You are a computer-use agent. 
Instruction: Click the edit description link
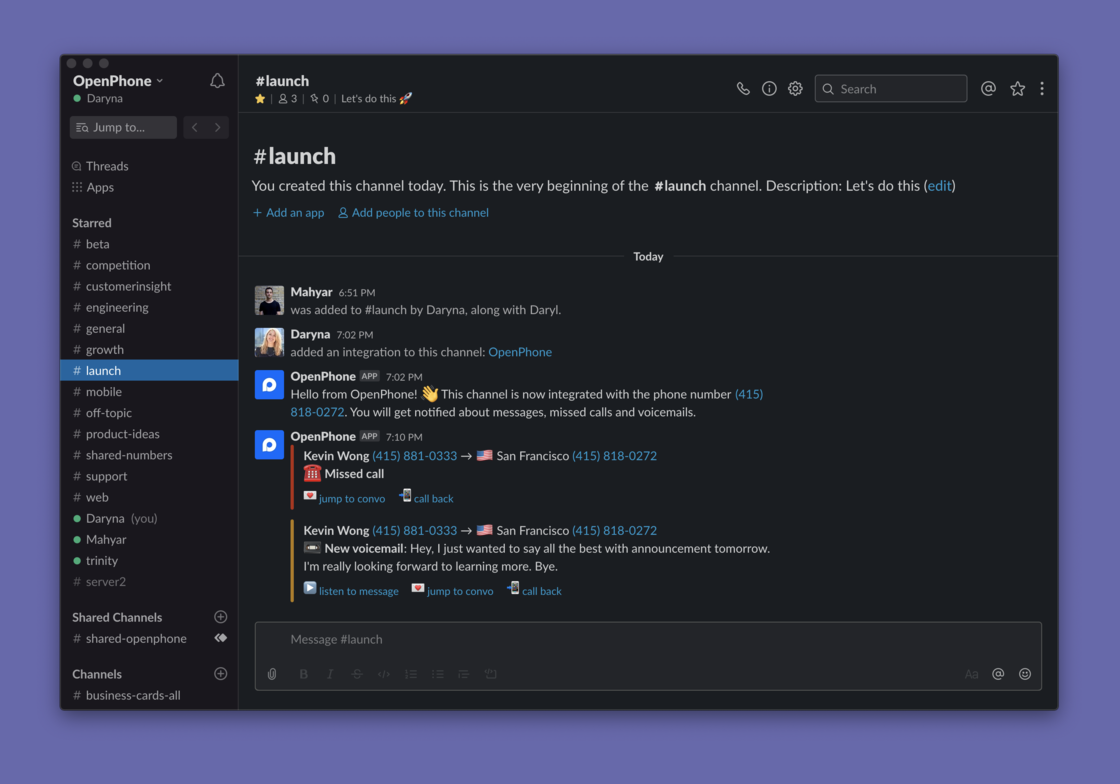coord(939,186)
